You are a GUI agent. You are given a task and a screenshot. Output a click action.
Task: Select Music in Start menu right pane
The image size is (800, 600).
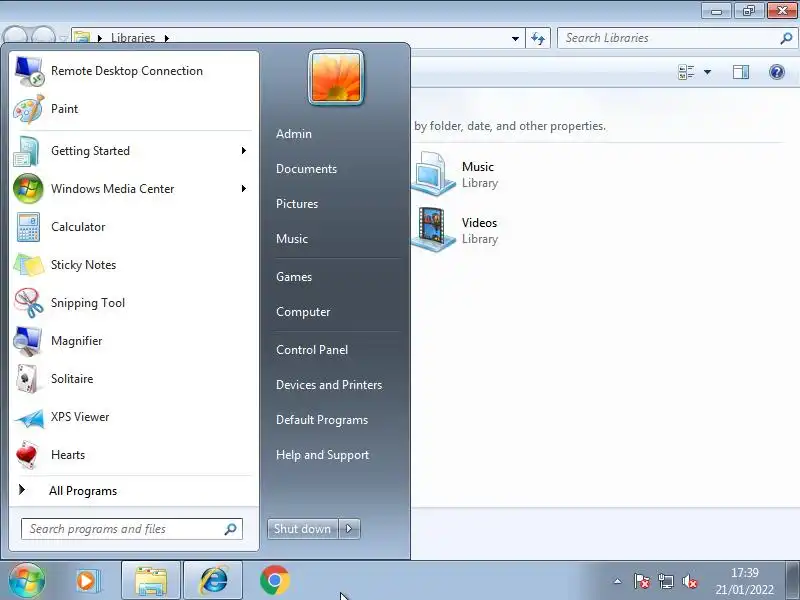[x=292, y=239]
